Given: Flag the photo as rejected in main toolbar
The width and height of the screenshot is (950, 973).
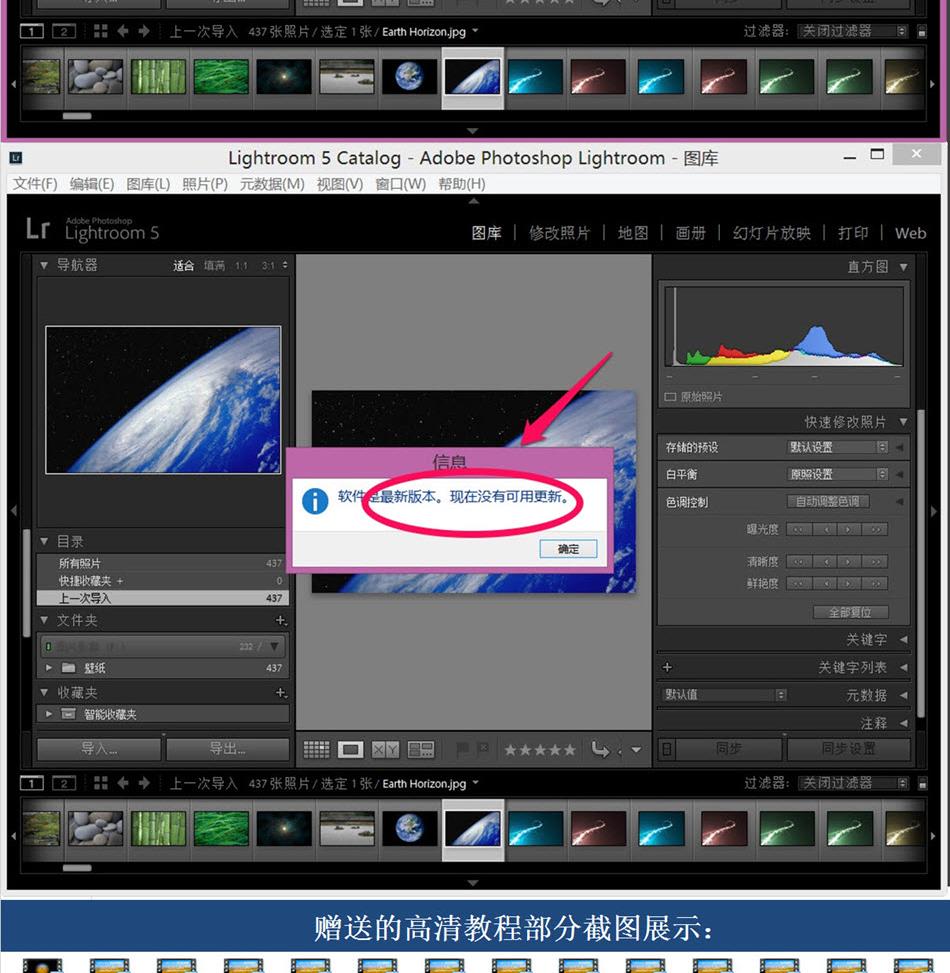Looking at the screenshot, I should coord(483,750).
